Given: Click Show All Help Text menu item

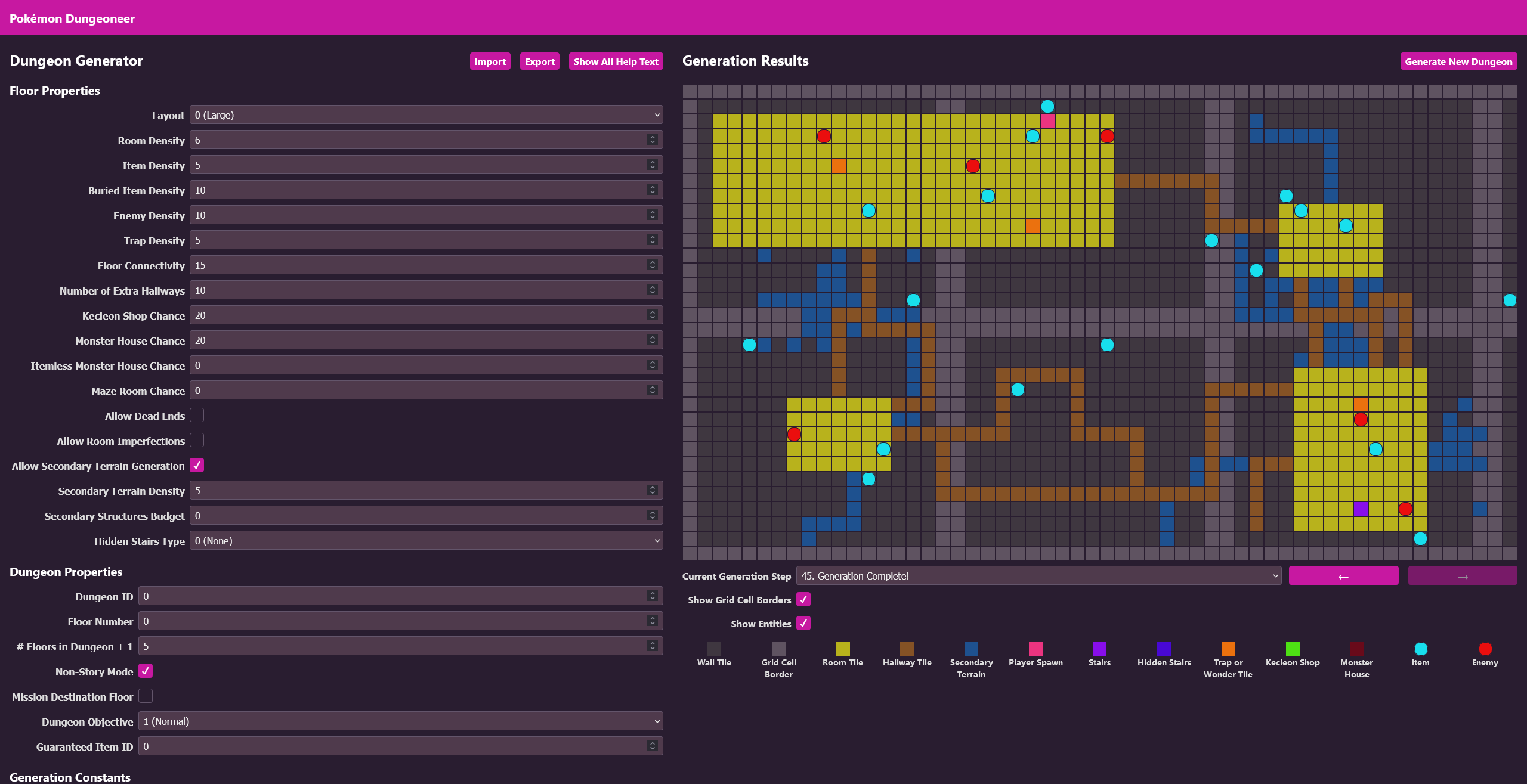Looking at the screenshot, I should [x=615, y=61].
